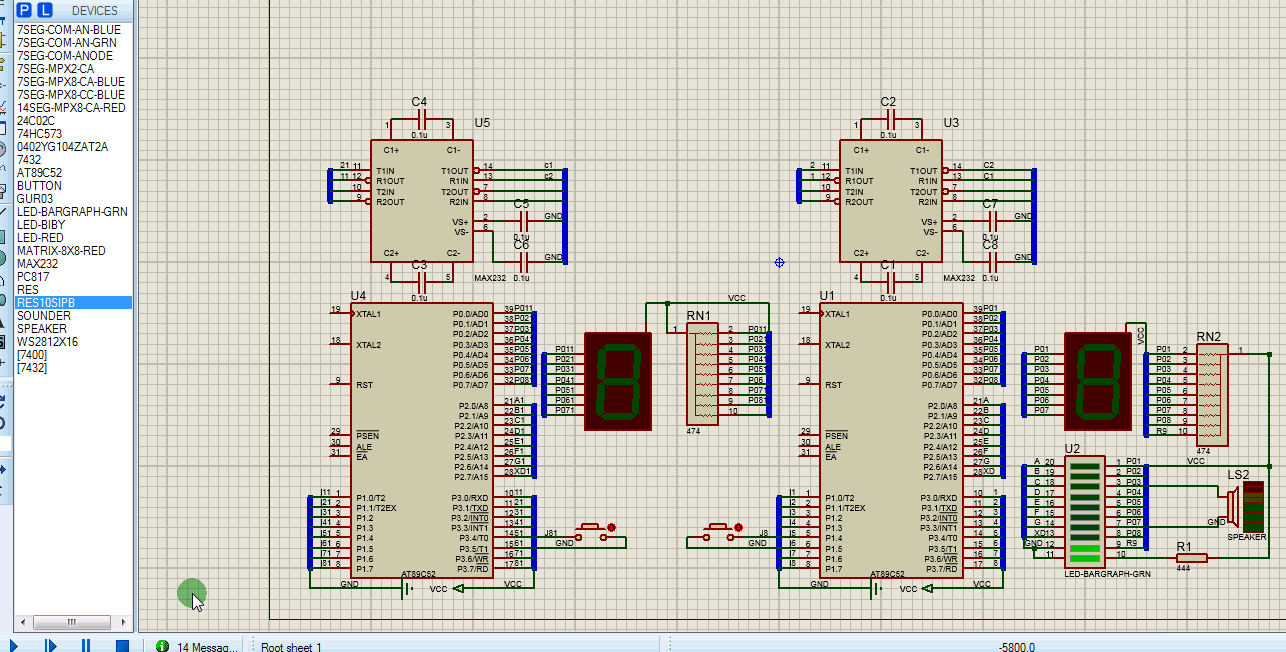Click the P pick devices button
This screenshot has width=1286, height=652.
[x=25, y=10]
